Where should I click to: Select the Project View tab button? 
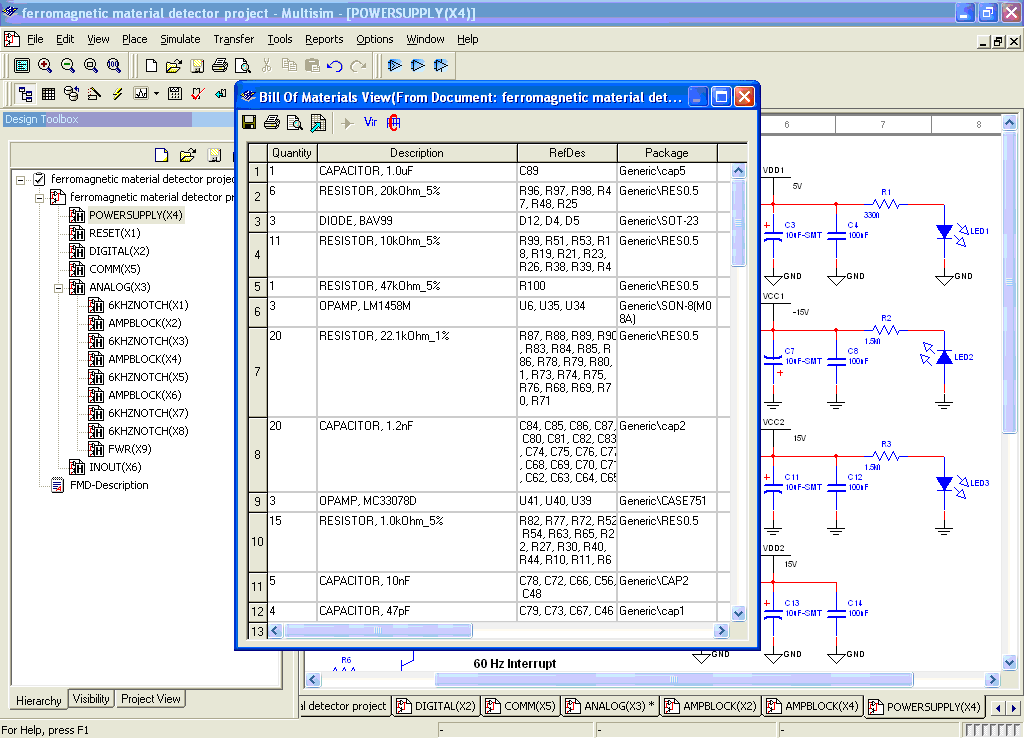[x=151, y=699]
